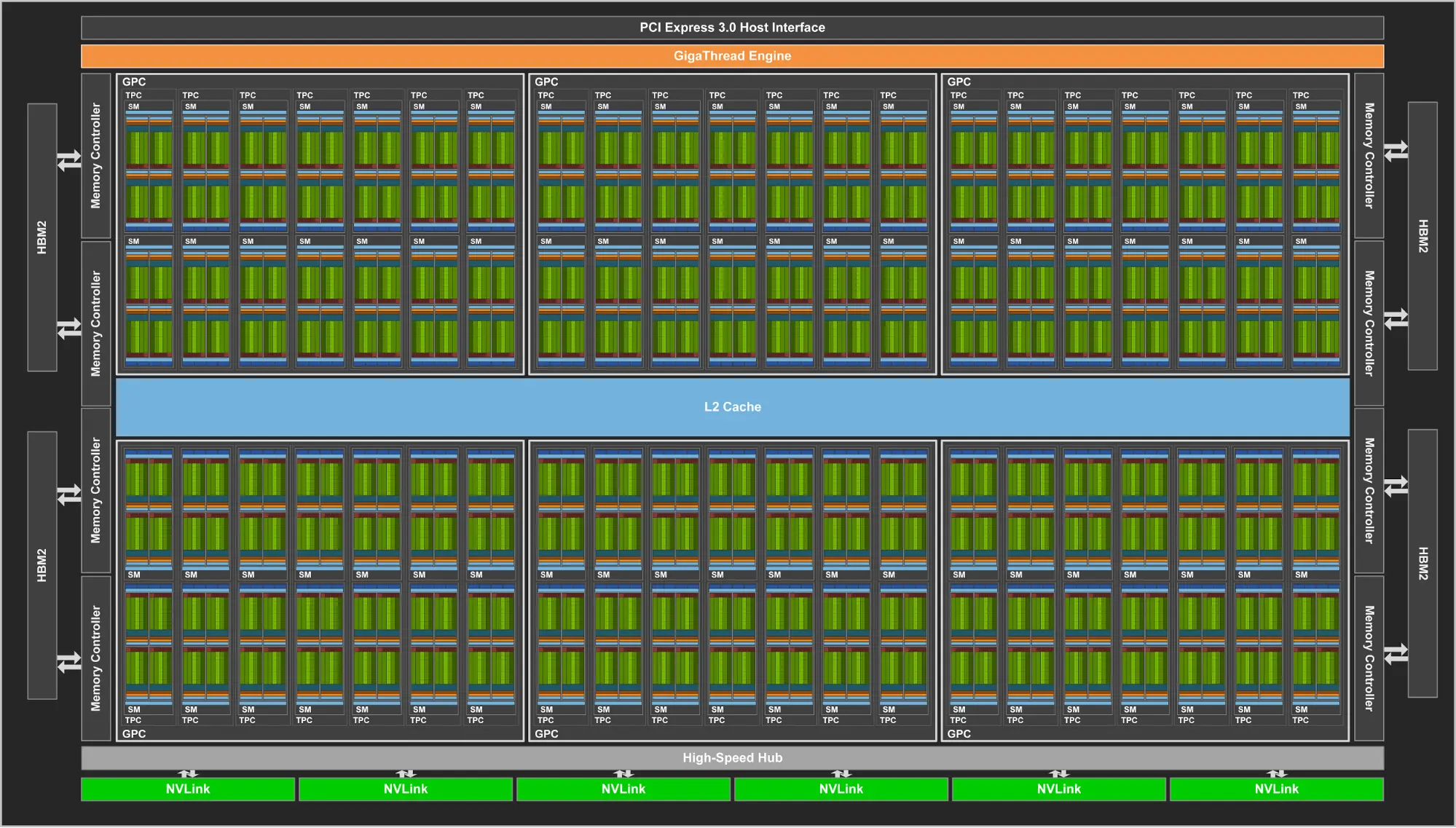Click the arrow icon above the second NVLink from left

[406, 774]
